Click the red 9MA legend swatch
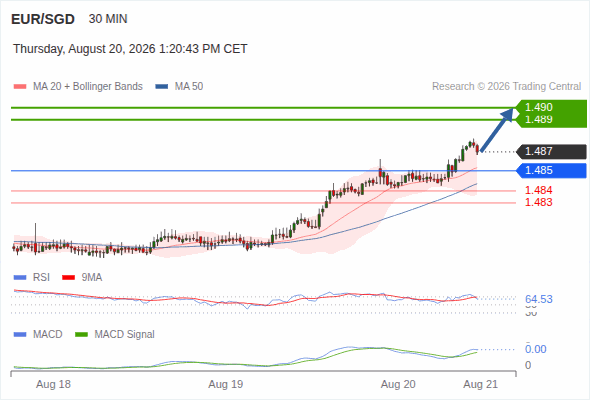The height and width of the screenshot is (400, 590). pyautogui.click(x=68, y=278)
